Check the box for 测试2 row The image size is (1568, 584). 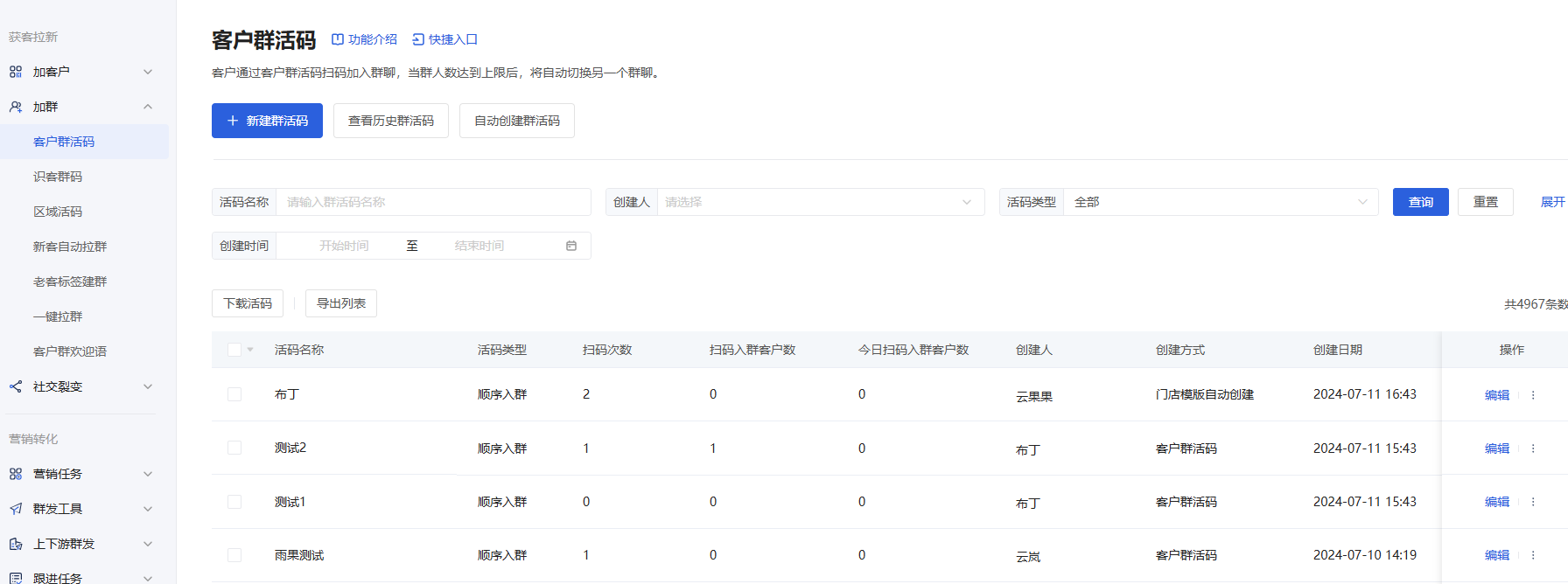click(234, 448)
